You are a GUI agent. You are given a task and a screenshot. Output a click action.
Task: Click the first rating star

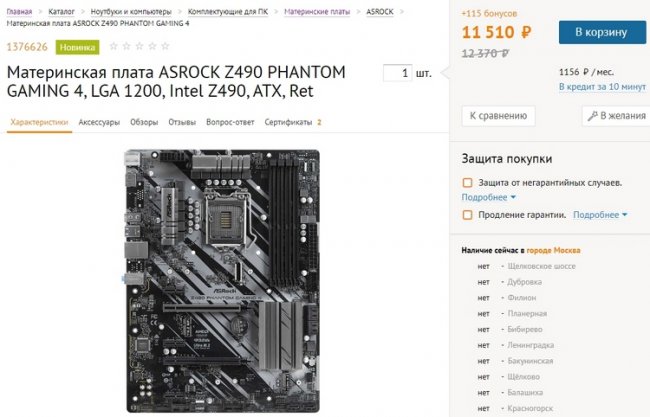click(113, 46)
